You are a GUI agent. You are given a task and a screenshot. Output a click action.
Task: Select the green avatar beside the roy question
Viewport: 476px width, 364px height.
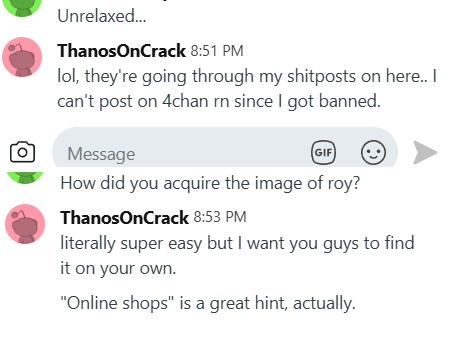pyautogui.click(x=25, y=178)
